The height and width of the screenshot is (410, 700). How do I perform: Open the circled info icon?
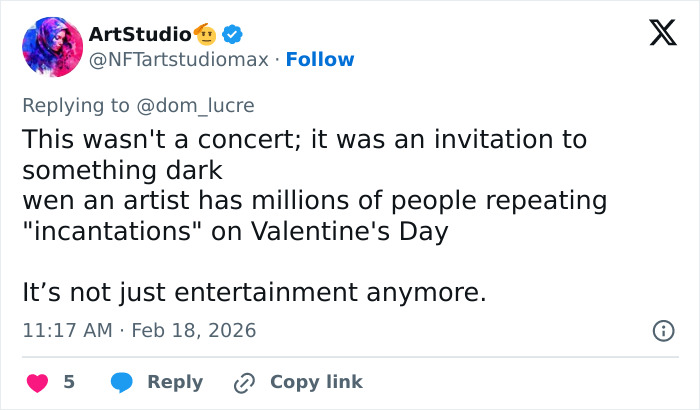[x=662, y=330]
